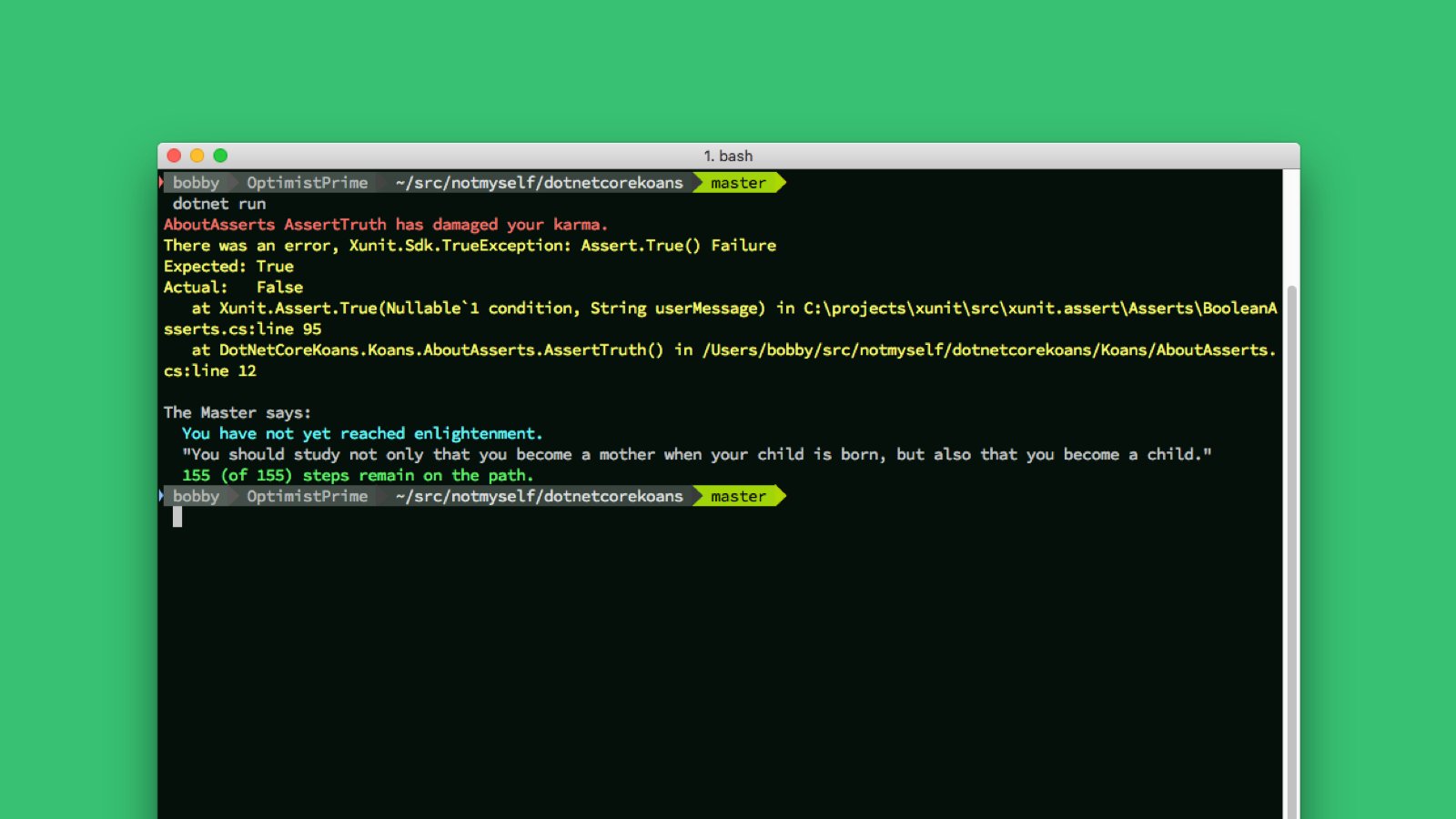
Task: Click the yellow minimize circle icon
Action: (x=197, y=156)
